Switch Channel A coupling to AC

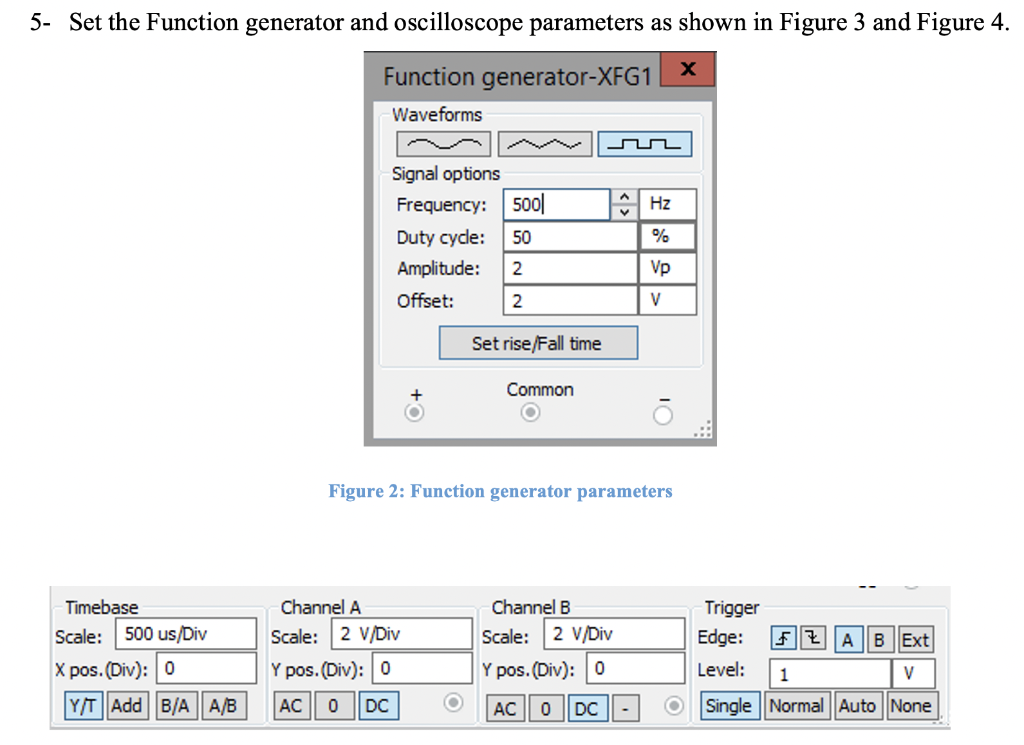pyautogui.click(x=290, y=705)
